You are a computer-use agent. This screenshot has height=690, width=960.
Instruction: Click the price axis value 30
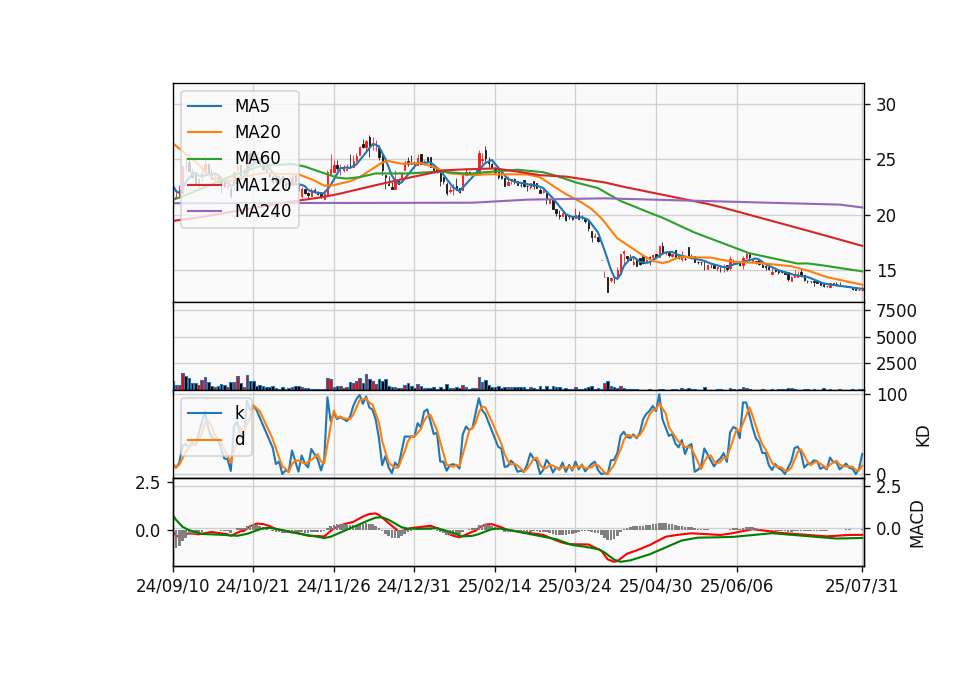[x=885, y=105]
